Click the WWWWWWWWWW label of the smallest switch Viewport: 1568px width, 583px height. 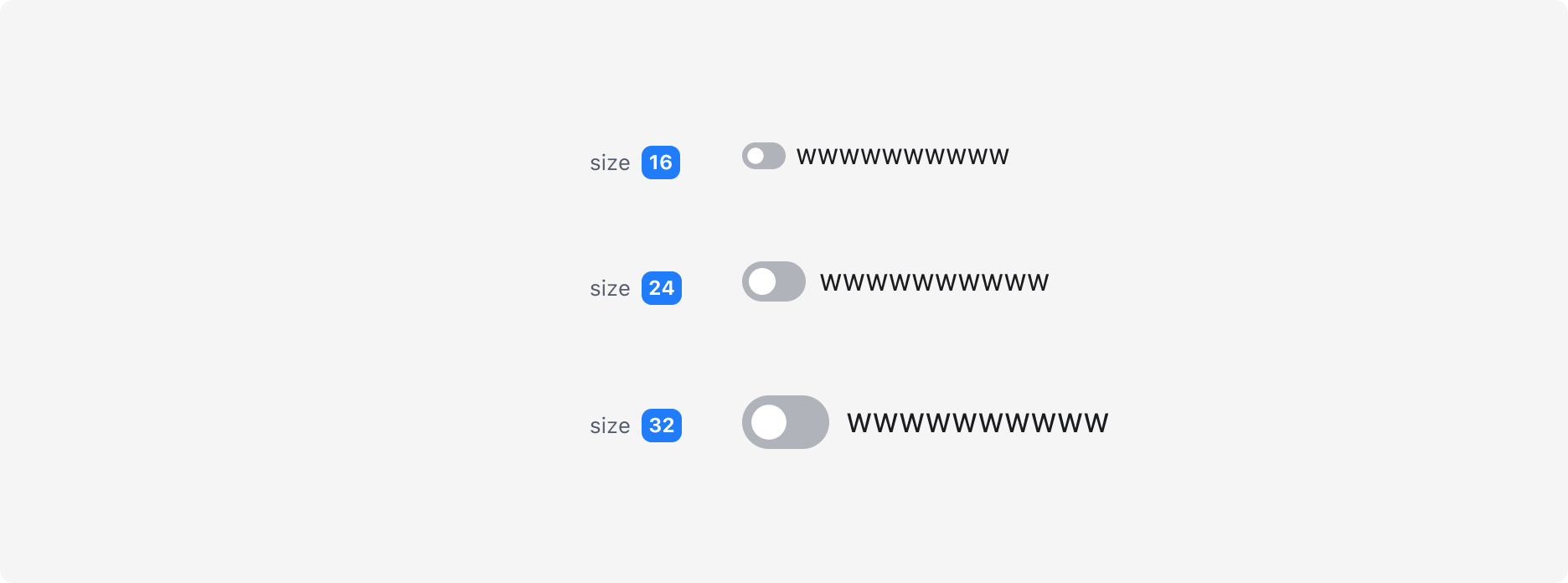pos(903,157)
